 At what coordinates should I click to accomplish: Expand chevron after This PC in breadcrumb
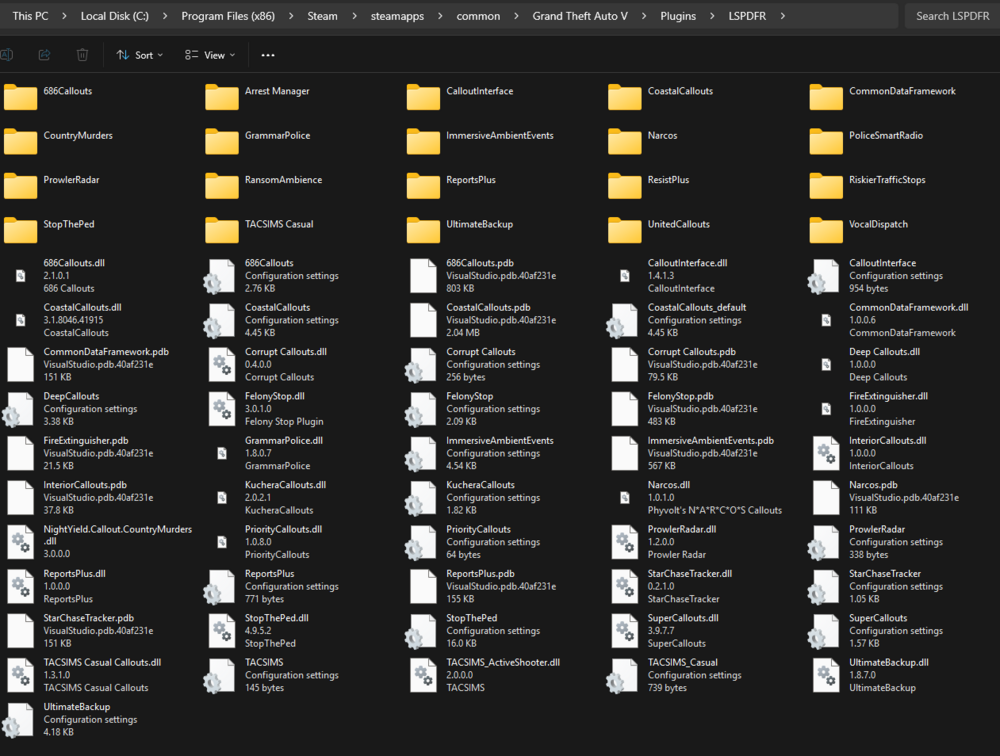64,16
